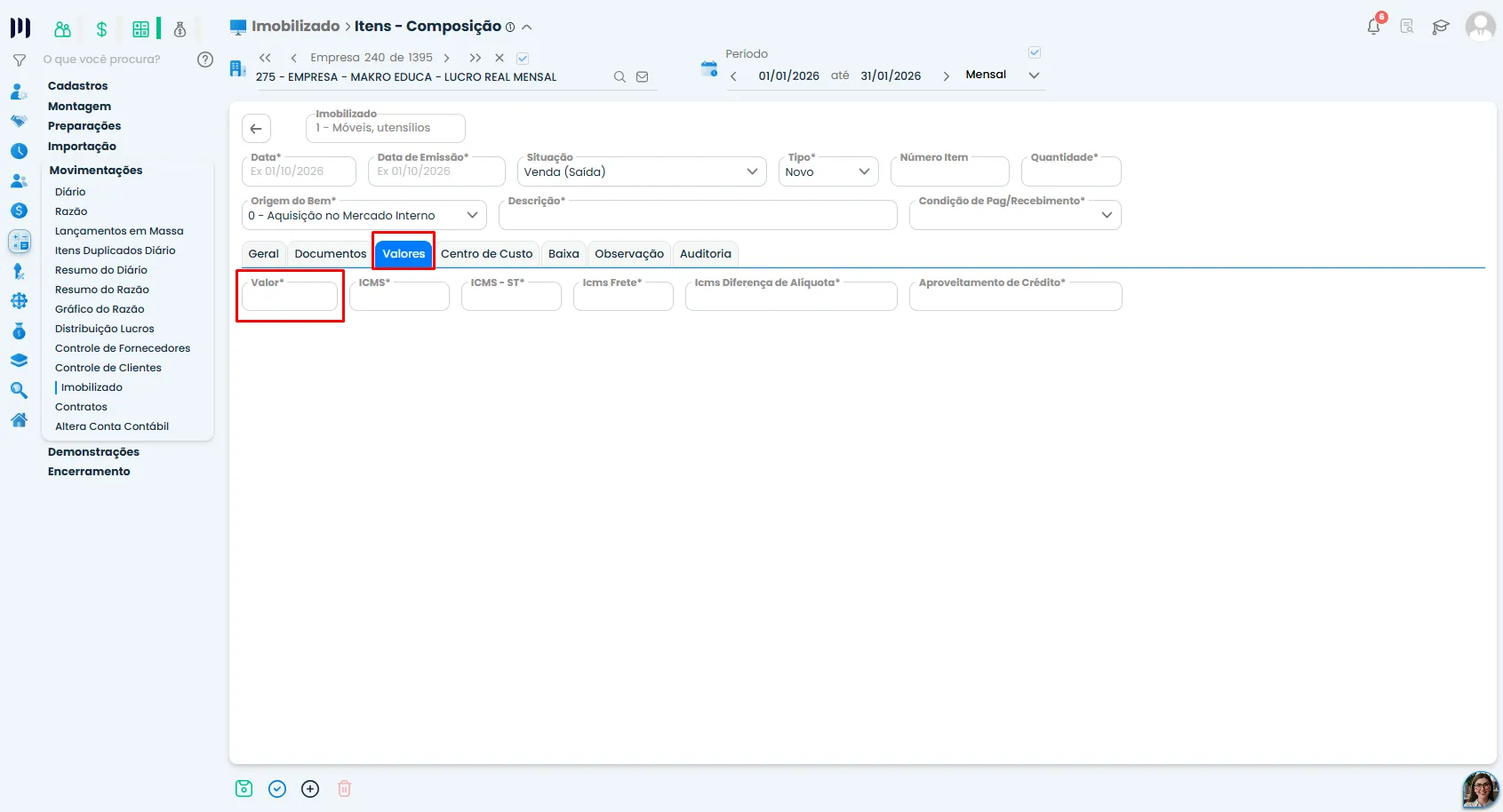Viewport: 1503px width, 812px height.
Task: Open the Mensal period dropdown
Action: (x=1003, y=75)
